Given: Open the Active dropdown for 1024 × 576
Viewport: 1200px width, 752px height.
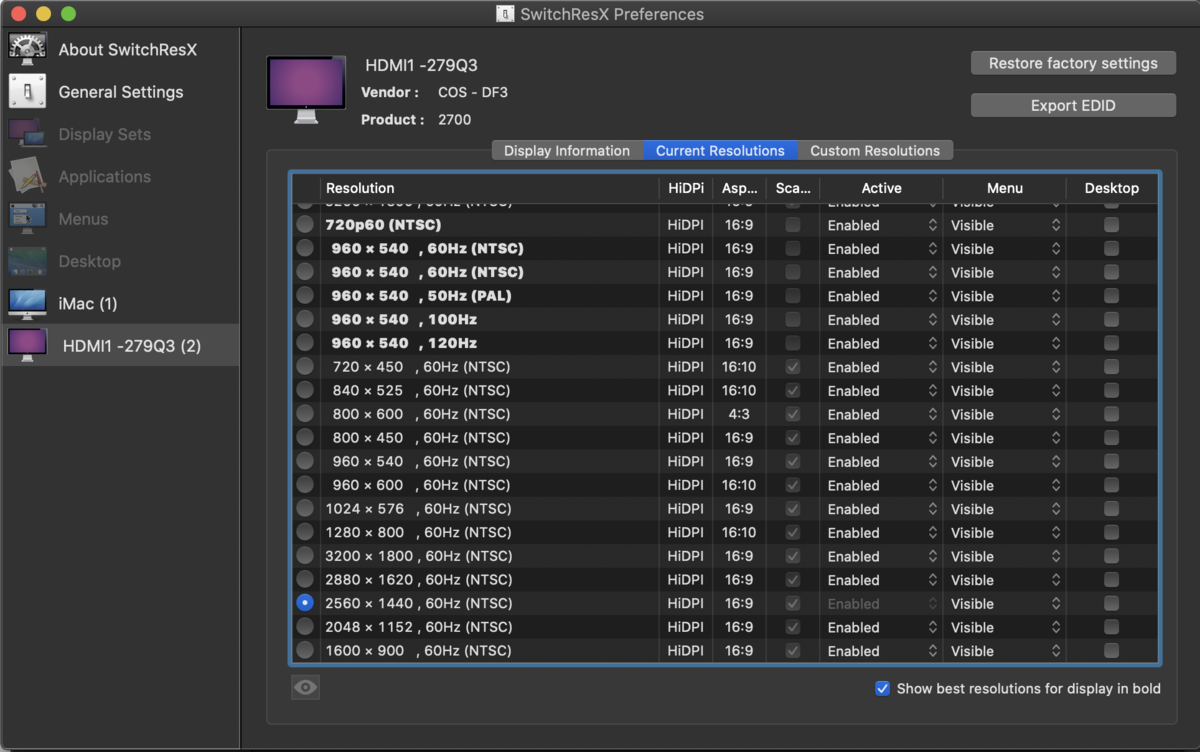Looking at the screenshot, I should tap(881, 509).
